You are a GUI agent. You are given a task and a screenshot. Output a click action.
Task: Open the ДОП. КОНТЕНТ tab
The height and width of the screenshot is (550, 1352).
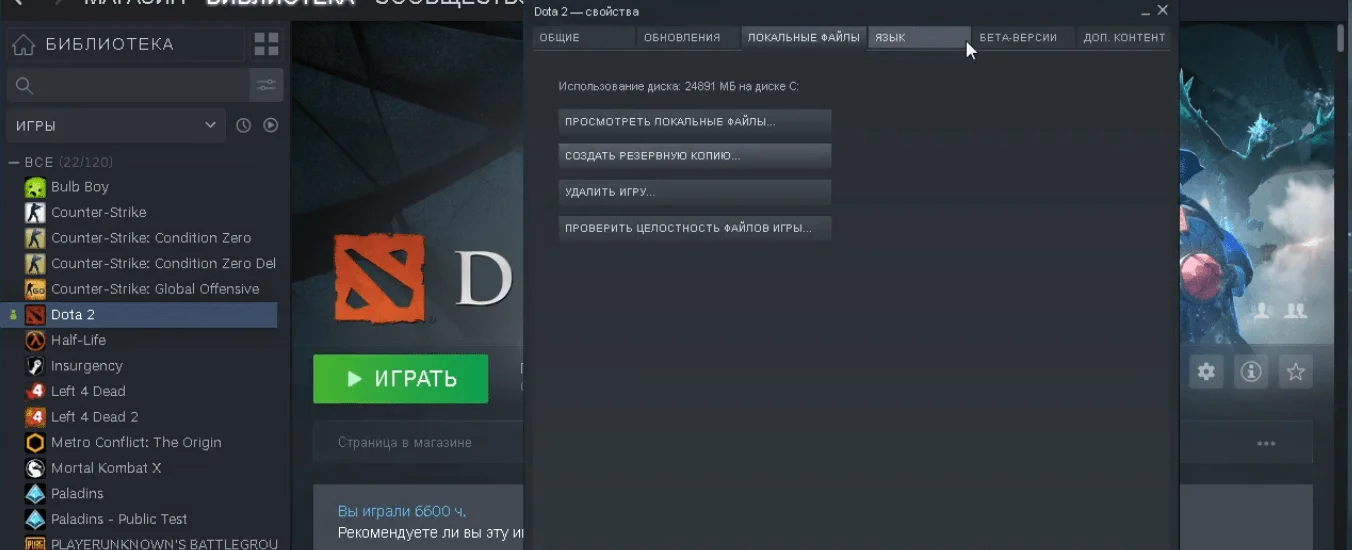point(1124,38)
